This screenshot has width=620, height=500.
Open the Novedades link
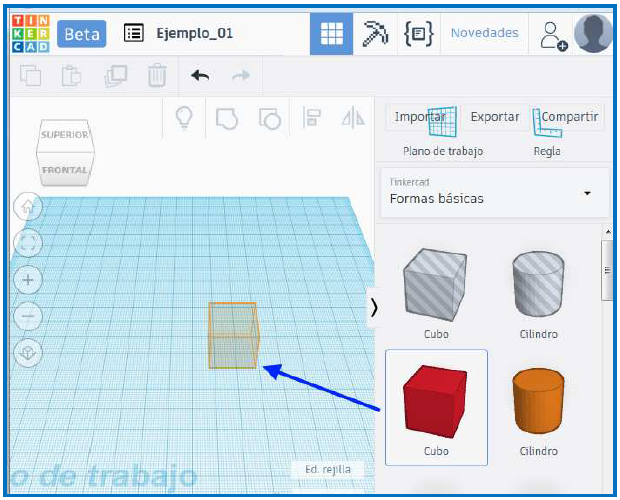(484, 33)
